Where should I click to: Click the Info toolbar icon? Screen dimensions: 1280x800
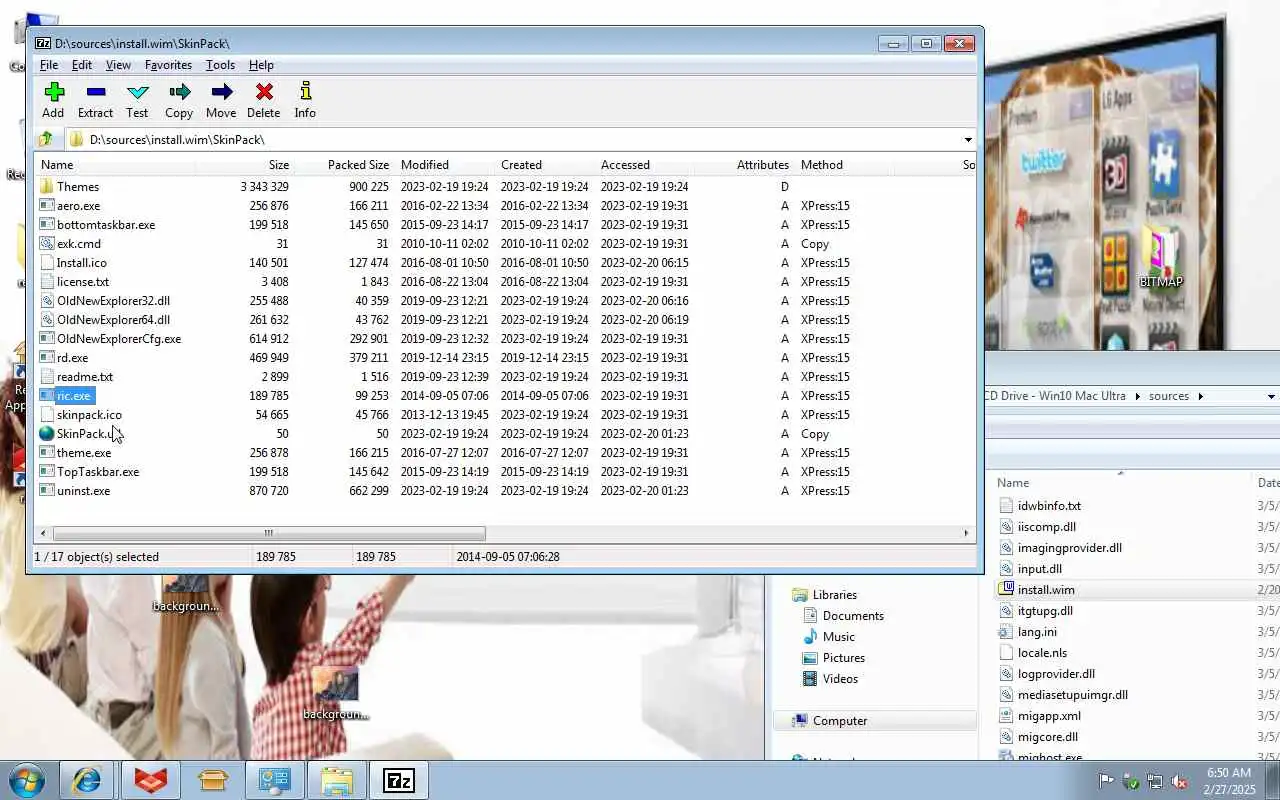[x=306, y=92]
